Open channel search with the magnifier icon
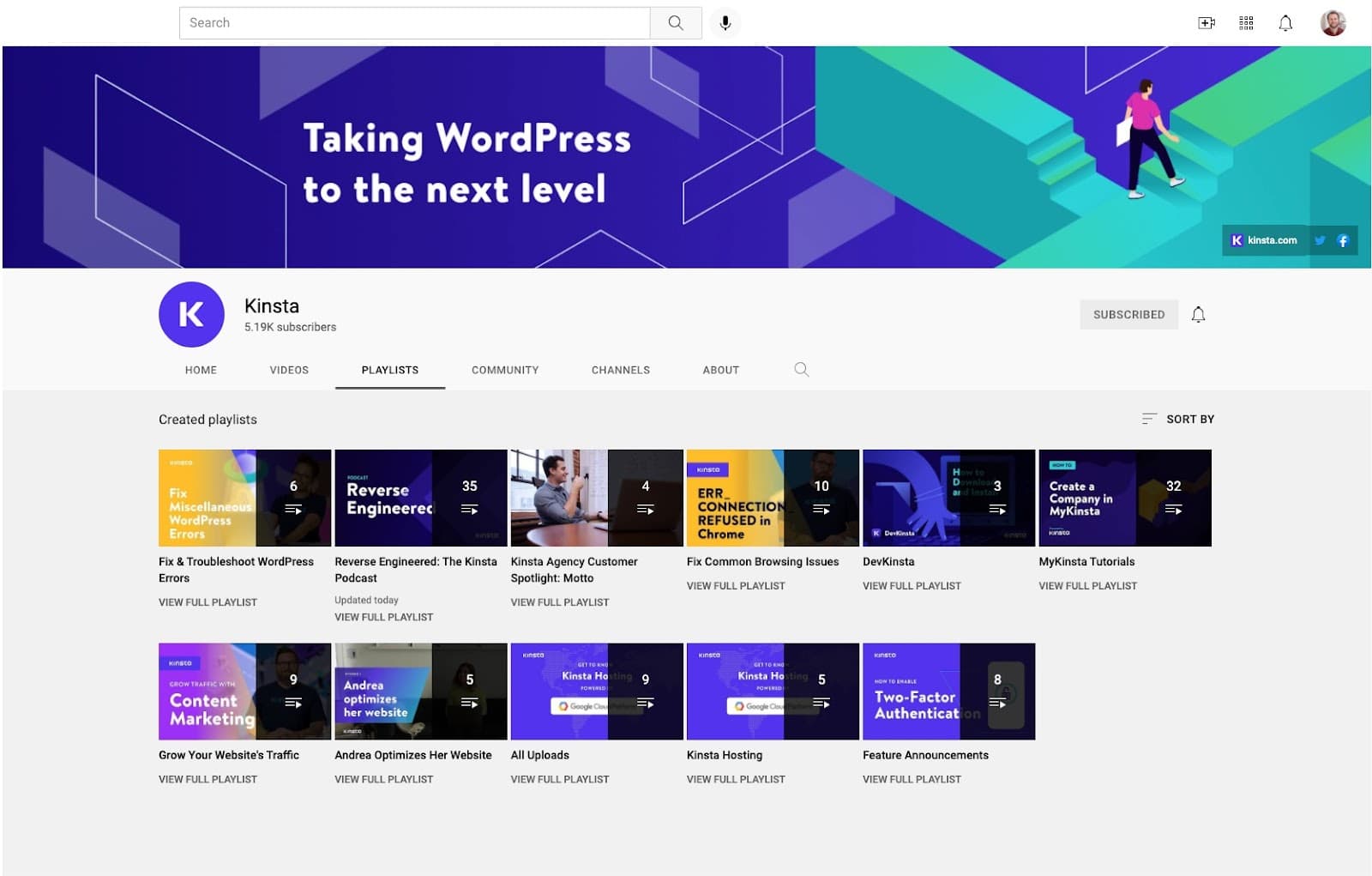This screenshot has width=1372, height=876. click(801, 370)
